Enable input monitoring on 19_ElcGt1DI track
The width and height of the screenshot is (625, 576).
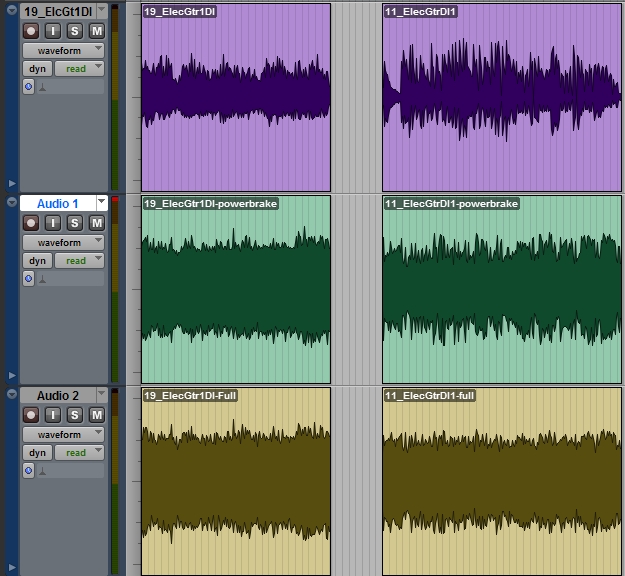click(x=54, y=31)
